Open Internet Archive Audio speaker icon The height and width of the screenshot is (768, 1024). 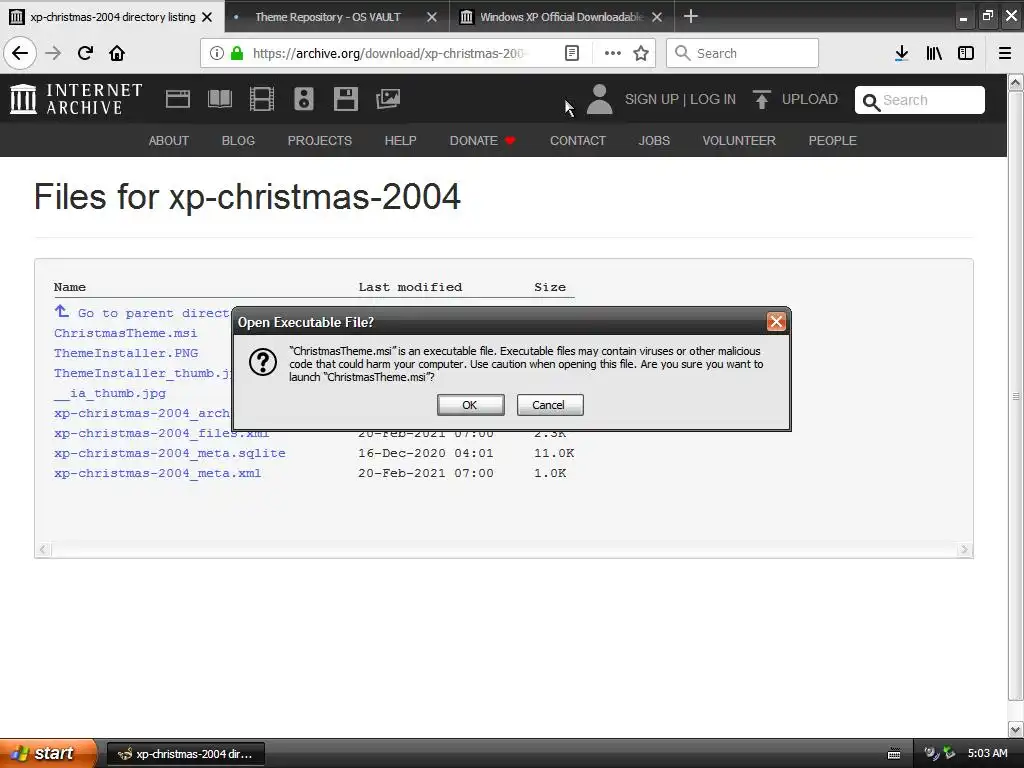tap(304, 99)
